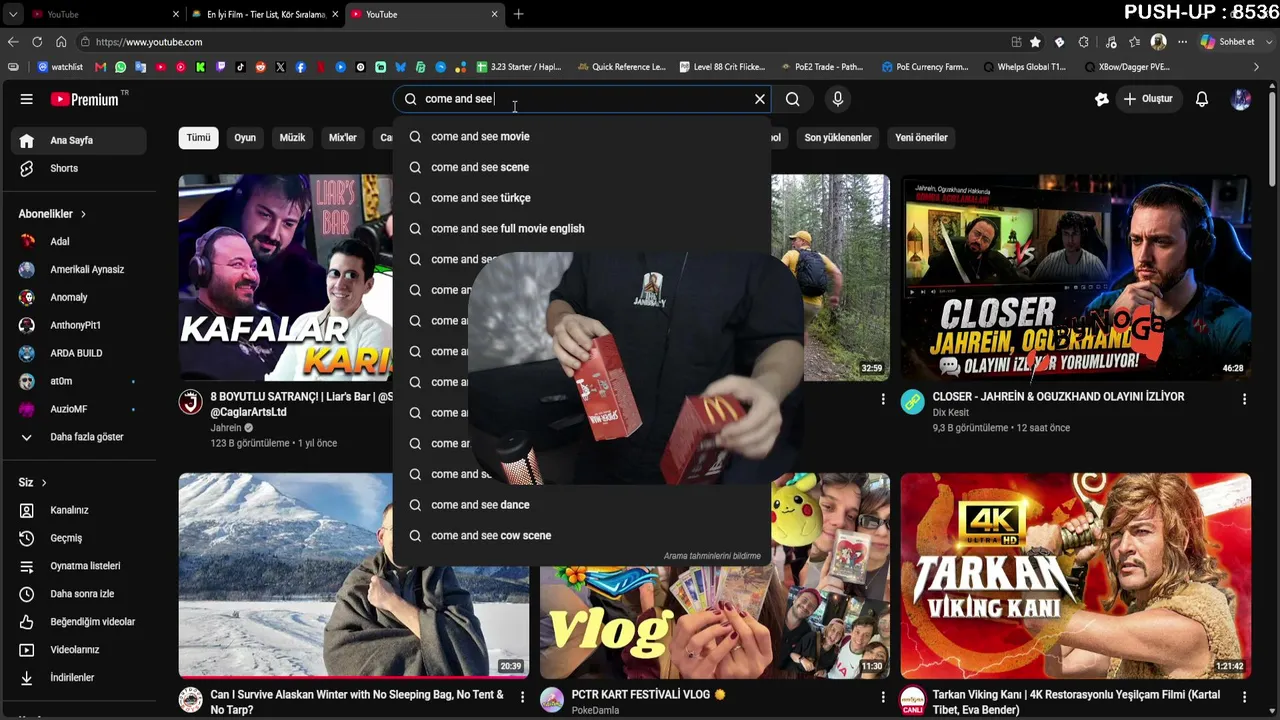Open the Dix Kesit channel link
The width and height of the screenshot is (1280, 720).
click(951, 413)
